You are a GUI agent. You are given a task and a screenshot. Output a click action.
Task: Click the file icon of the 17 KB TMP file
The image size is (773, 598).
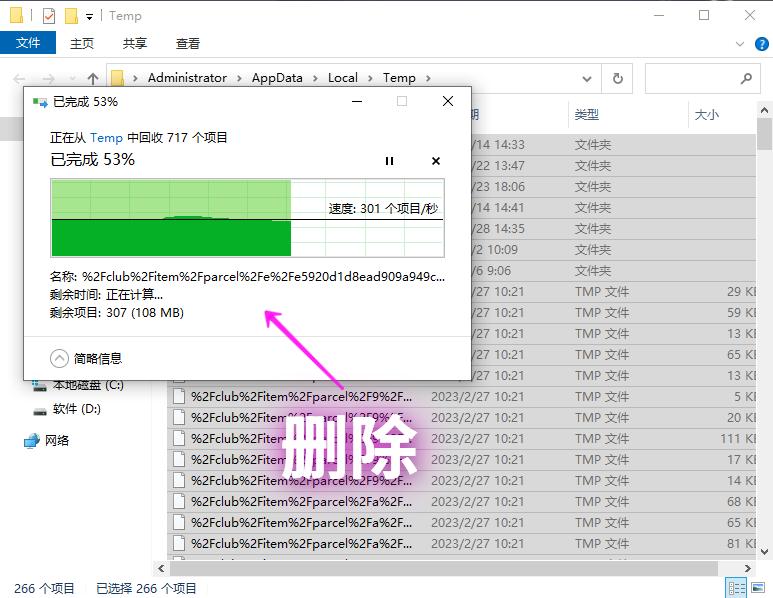coord(179,459)
